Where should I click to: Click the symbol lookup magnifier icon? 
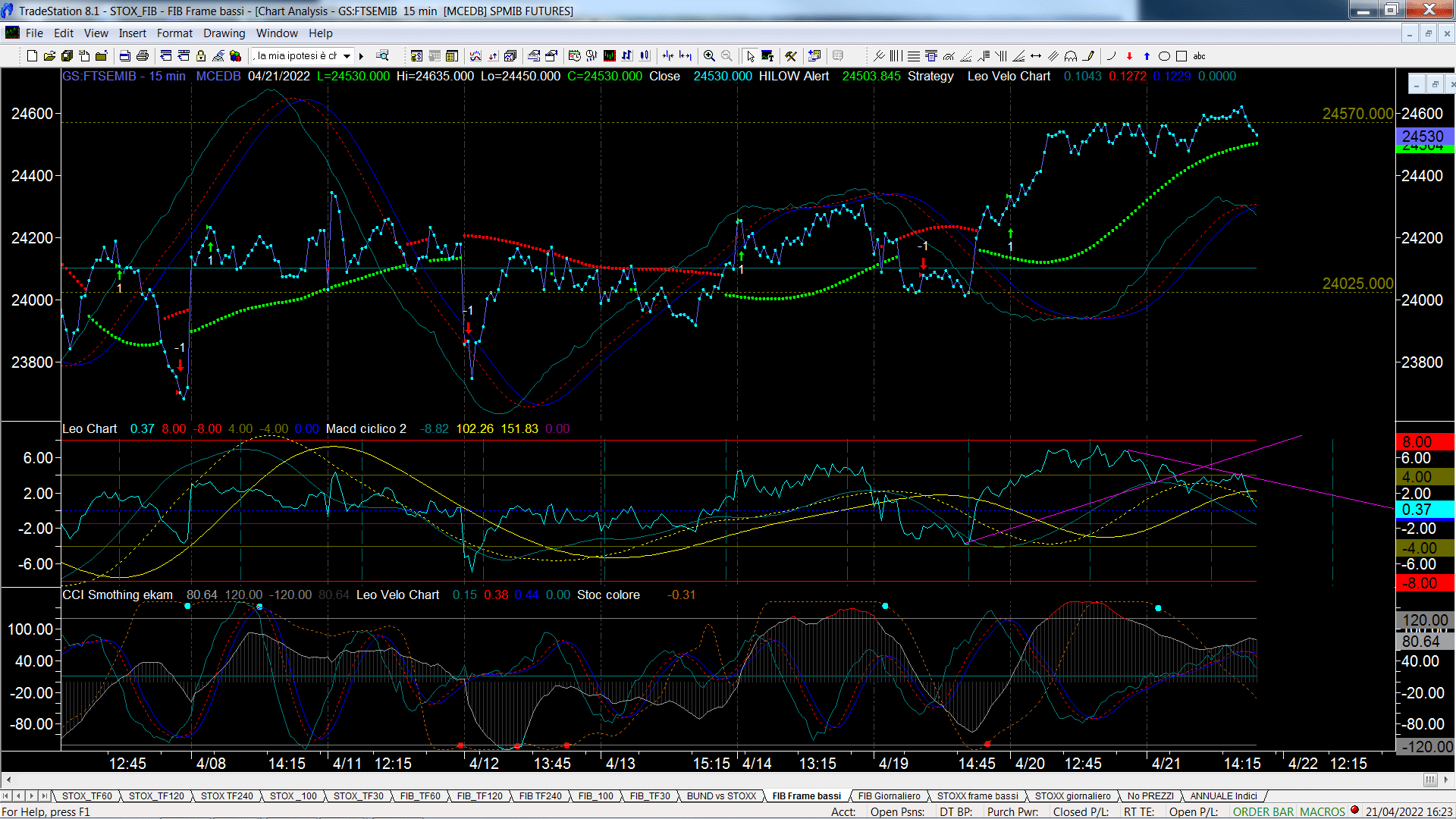click(383, 55)
